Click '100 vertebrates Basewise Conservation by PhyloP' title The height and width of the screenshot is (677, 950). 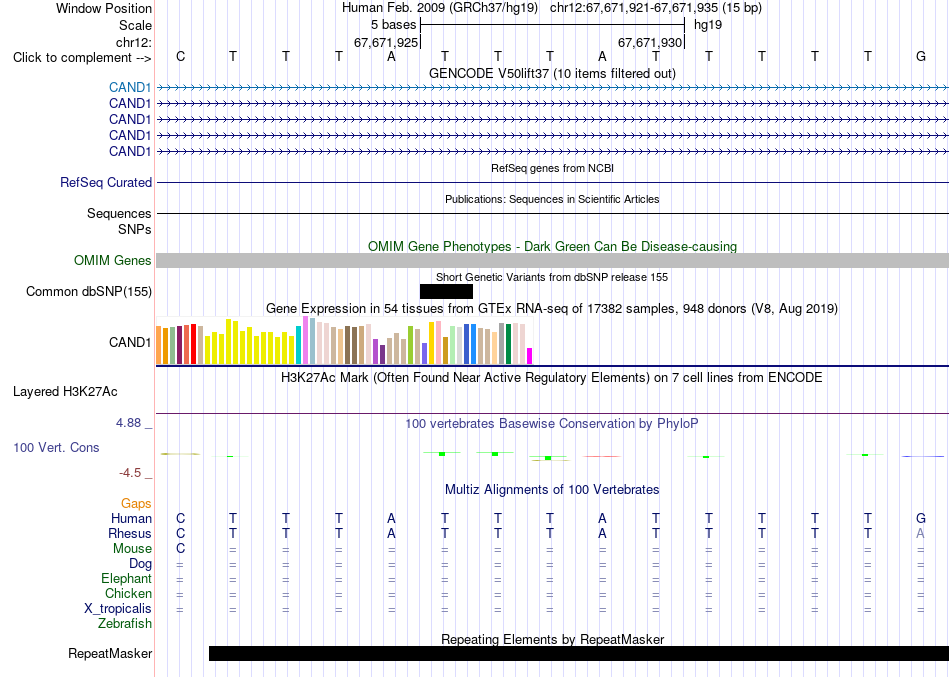pyautogui.click(x=552, y=424)
